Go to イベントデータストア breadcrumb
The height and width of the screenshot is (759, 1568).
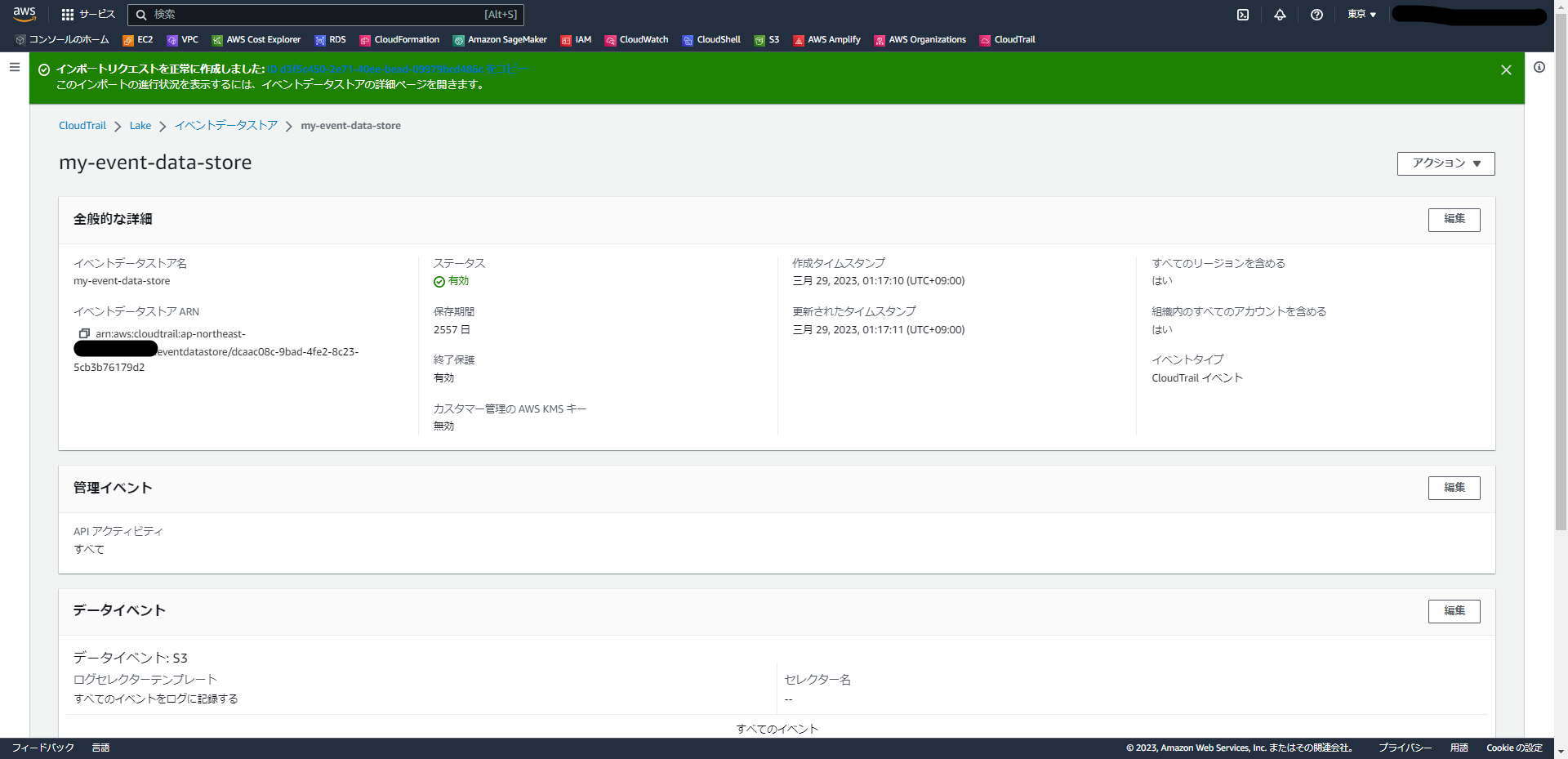226,126
